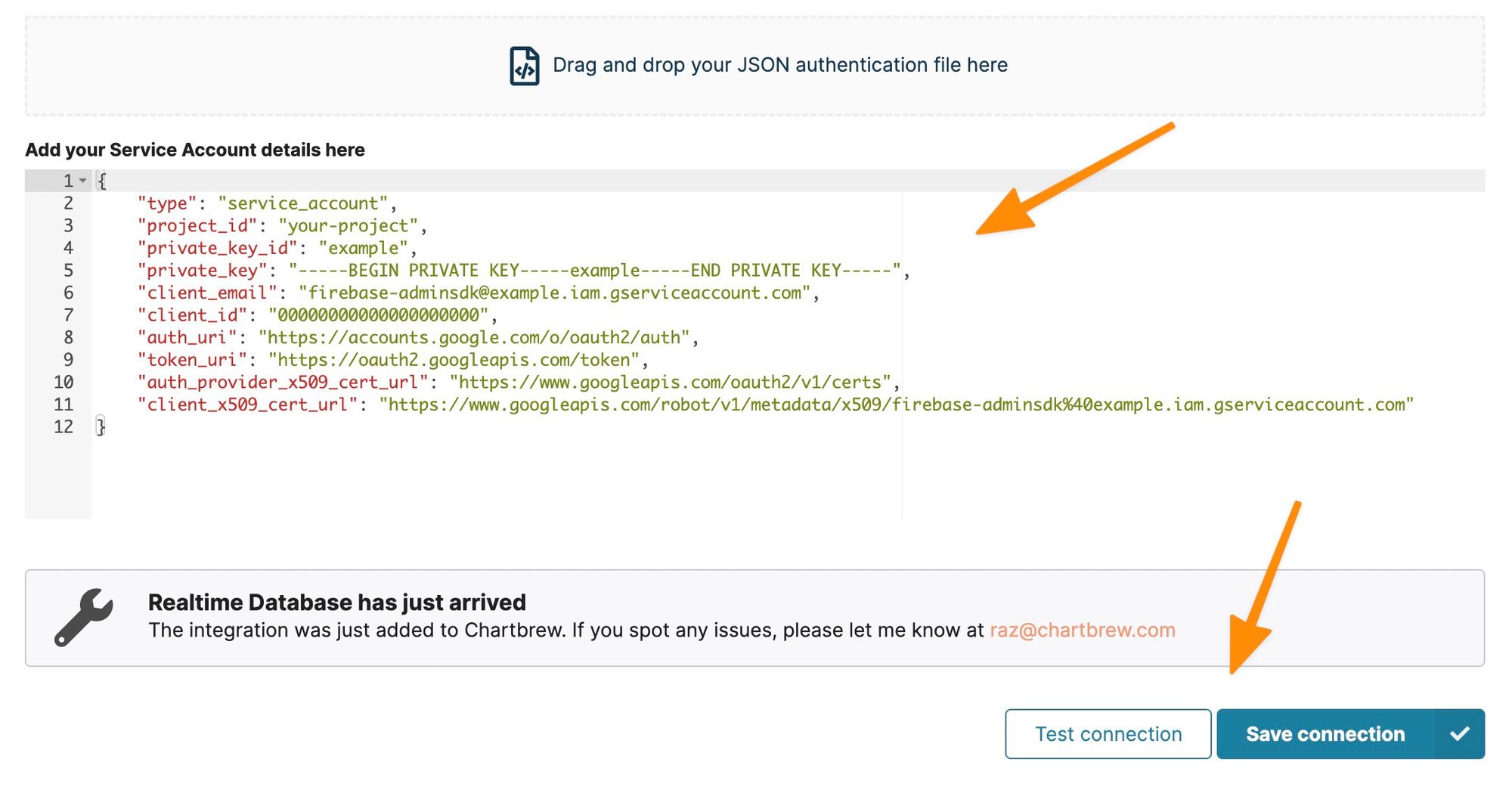The image size is (1512, 787).
Task: Click the client_x509_cert_url value in editor
Action: pyautogui.click(x=896, y=404)
